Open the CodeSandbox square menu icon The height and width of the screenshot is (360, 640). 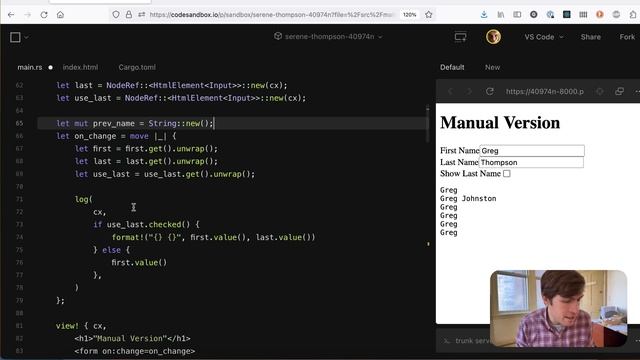coord(15,37)
